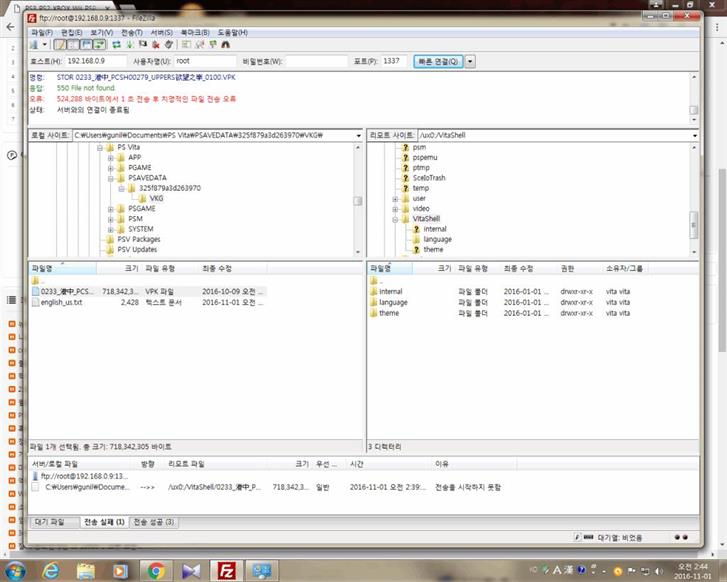Click the binoculars file search icon
The height and width of the screenshot is (582, 727).
[x=226, y=45]
